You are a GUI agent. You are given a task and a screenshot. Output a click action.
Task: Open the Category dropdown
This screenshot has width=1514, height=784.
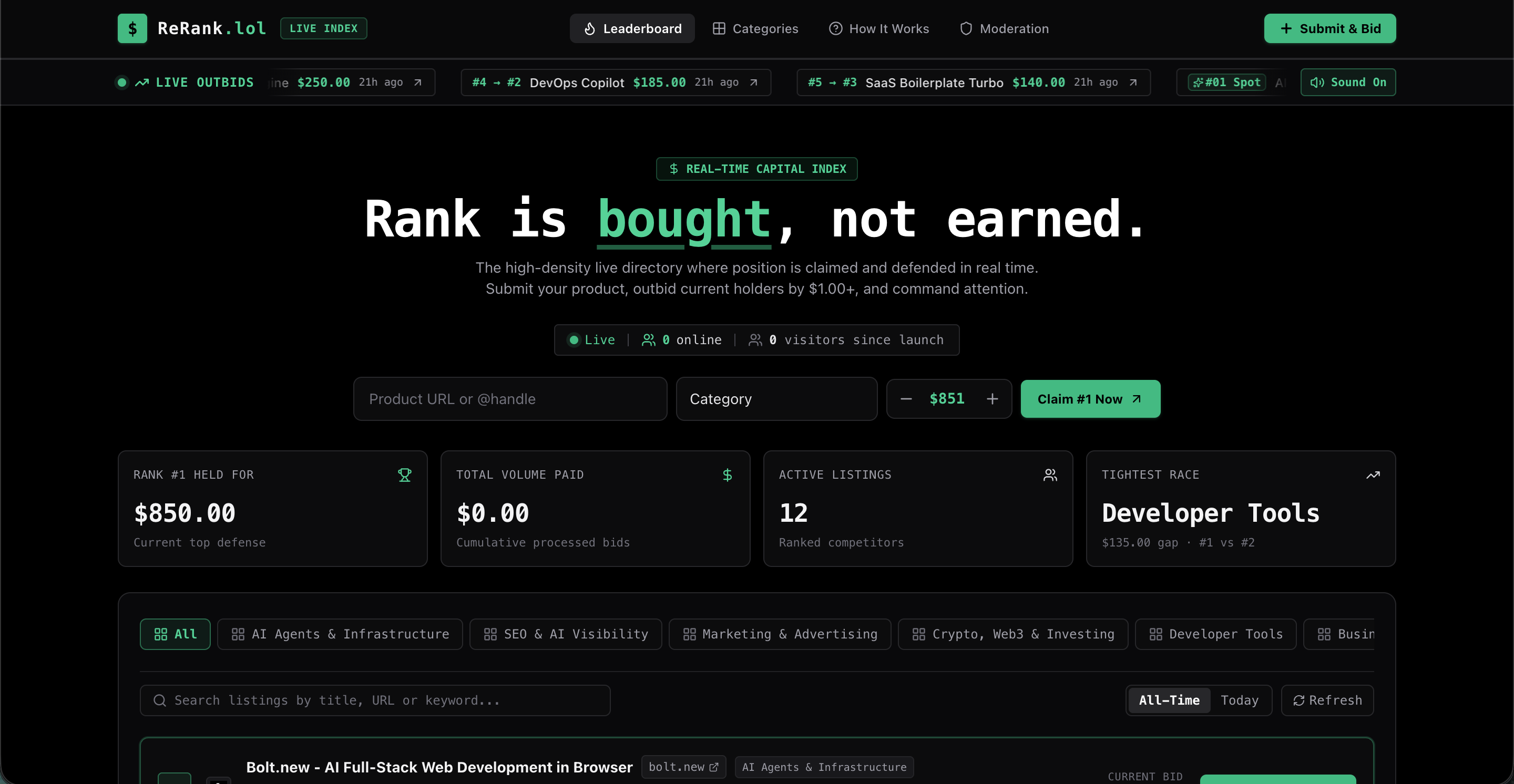pos(776,399)
